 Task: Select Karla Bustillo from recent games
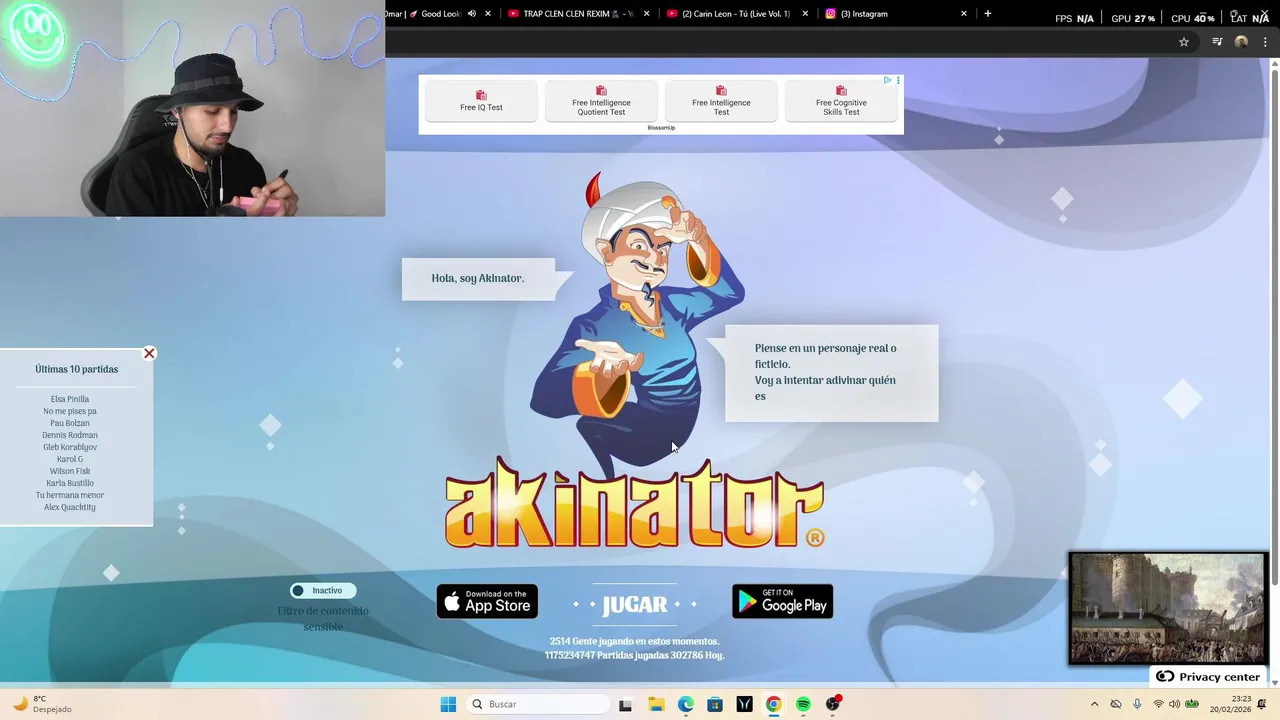point(70,483)
